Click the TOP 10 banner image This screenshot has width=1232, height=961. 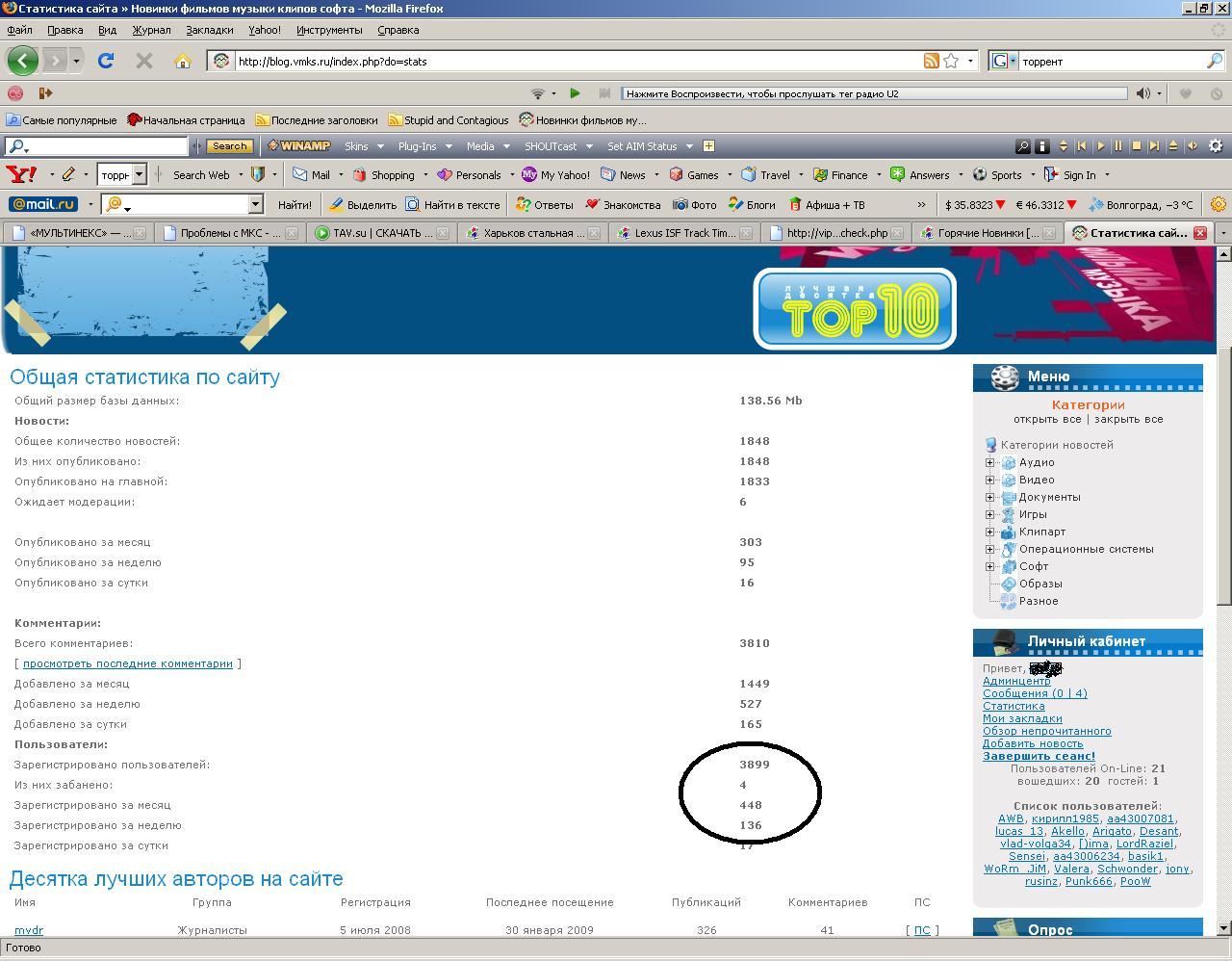tap(855, 308)
